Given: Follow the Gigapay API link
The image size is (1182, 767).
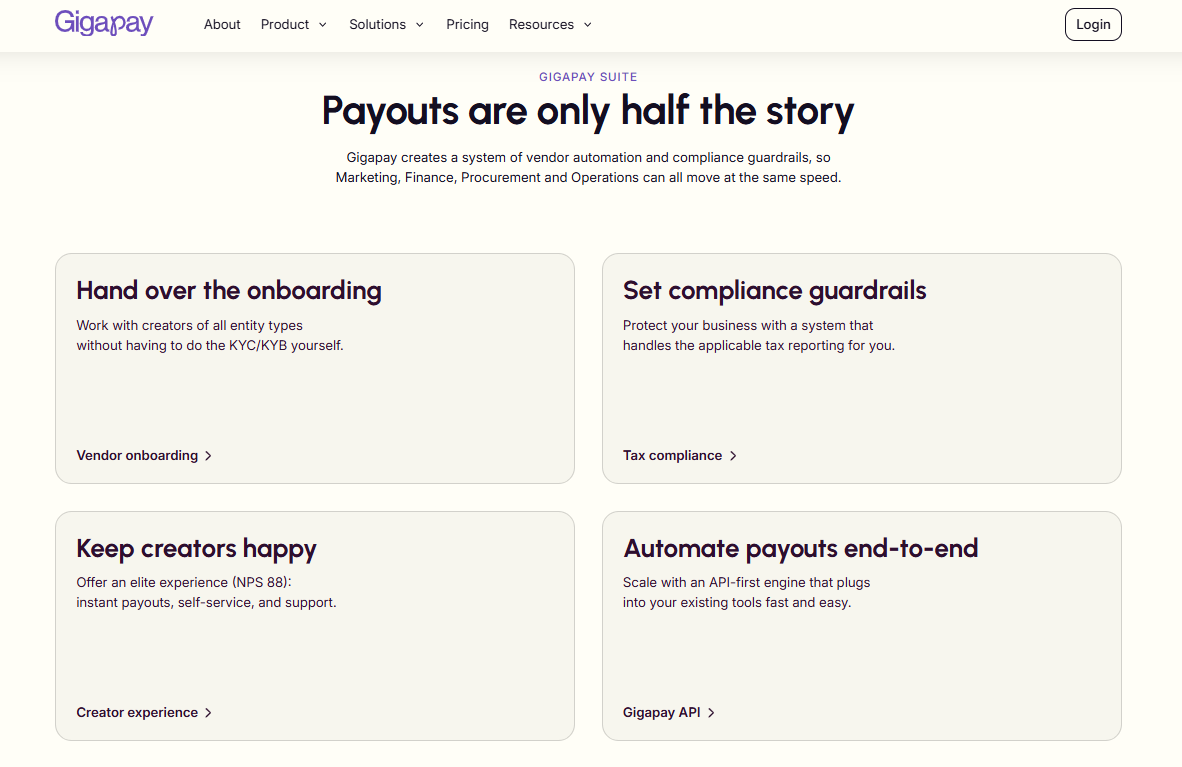Looking at the screenshot, I should (x=662, y=713).
